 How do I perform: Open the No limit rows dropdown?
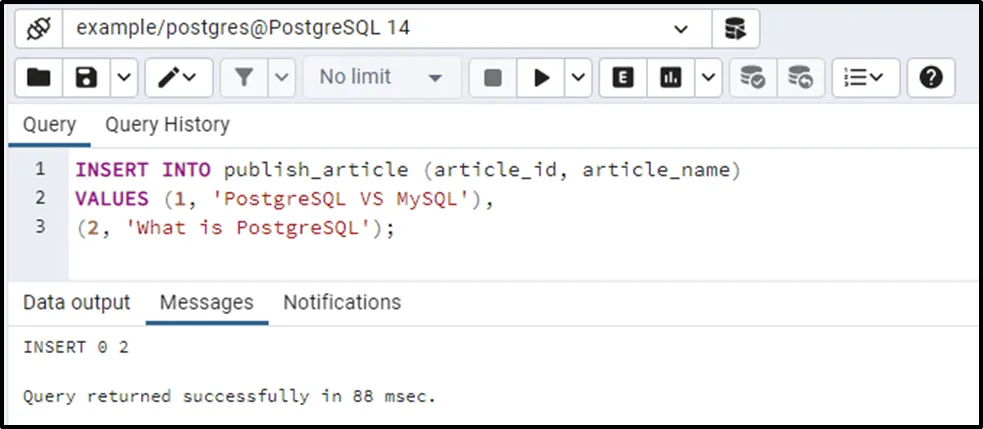382,77
